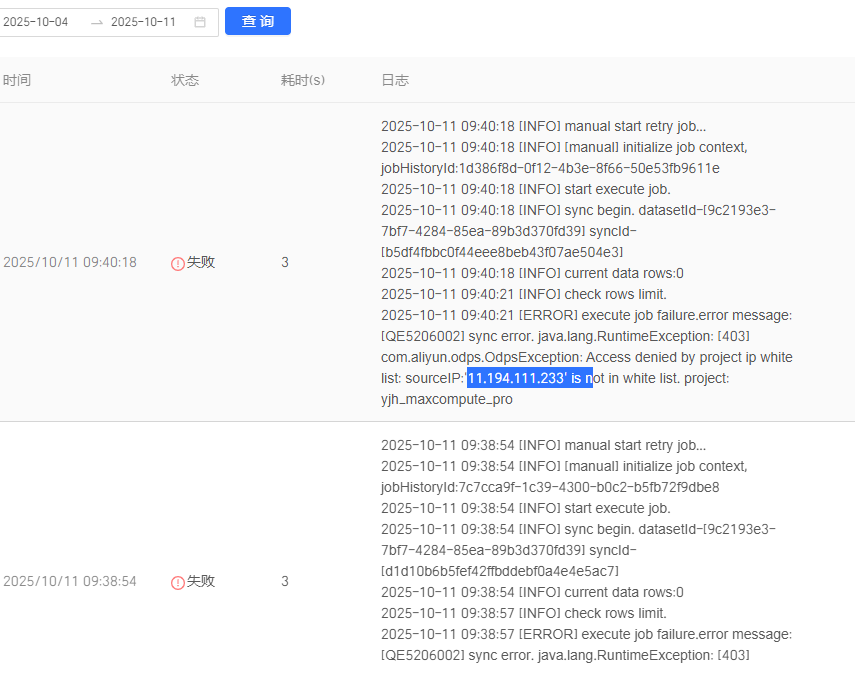
Task: Click the jobHistoryId starting with 1d386f8d
Action: tap(550, 168)
